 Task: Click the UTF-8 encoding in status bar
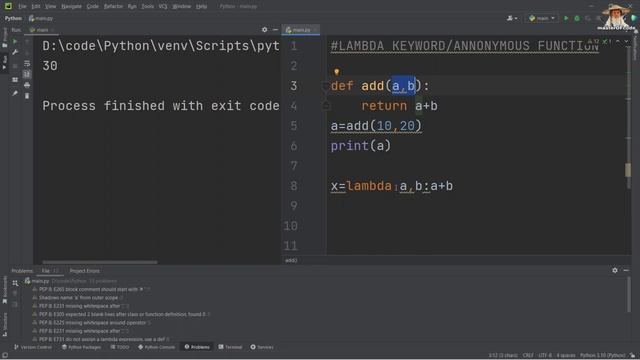(x=545, y=356)
